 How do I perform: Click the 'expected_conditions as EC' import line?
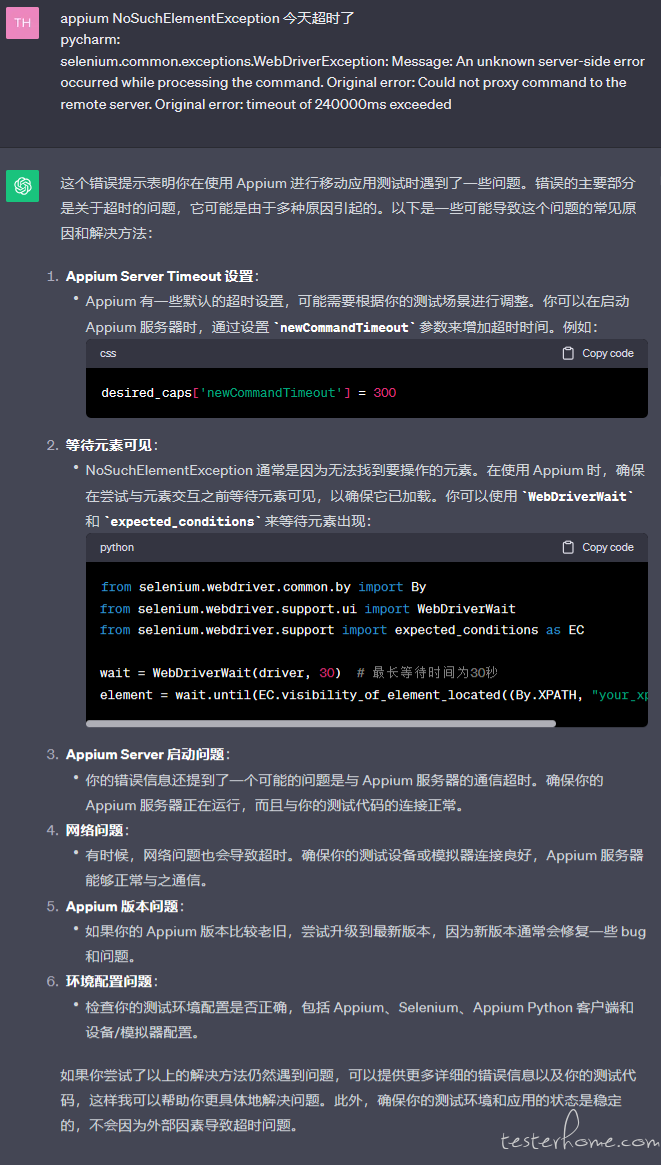click(342, 630)
